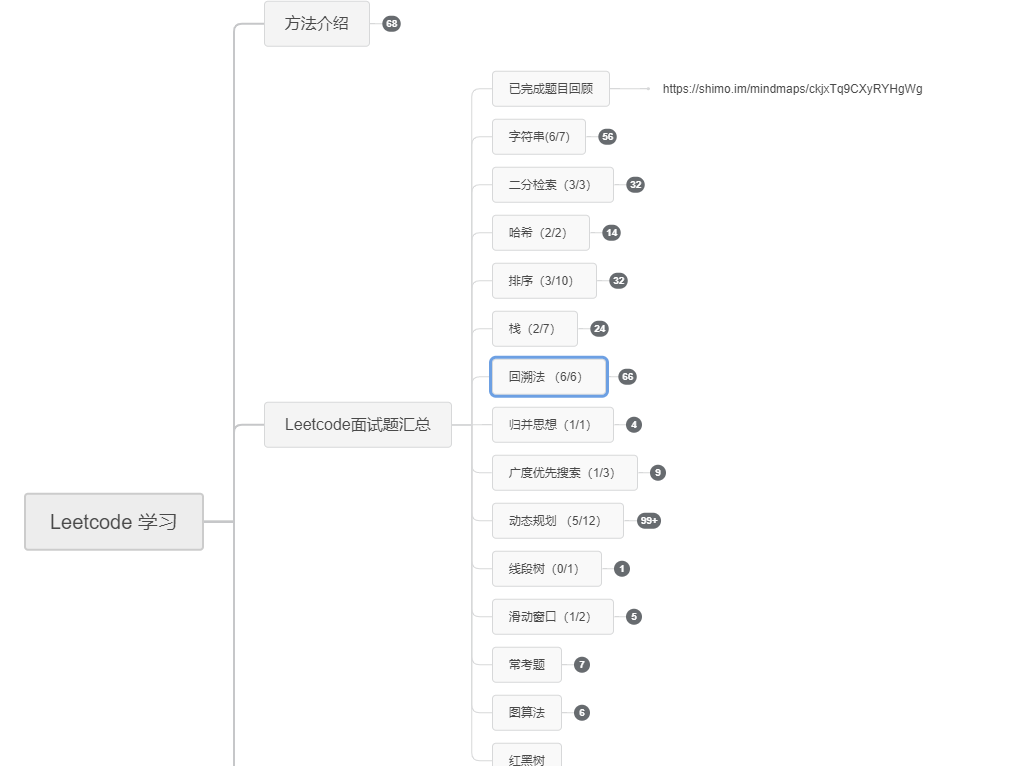
Task: Expand the 68 badge beside 方法介绍
Action: (x=392, y=24)
